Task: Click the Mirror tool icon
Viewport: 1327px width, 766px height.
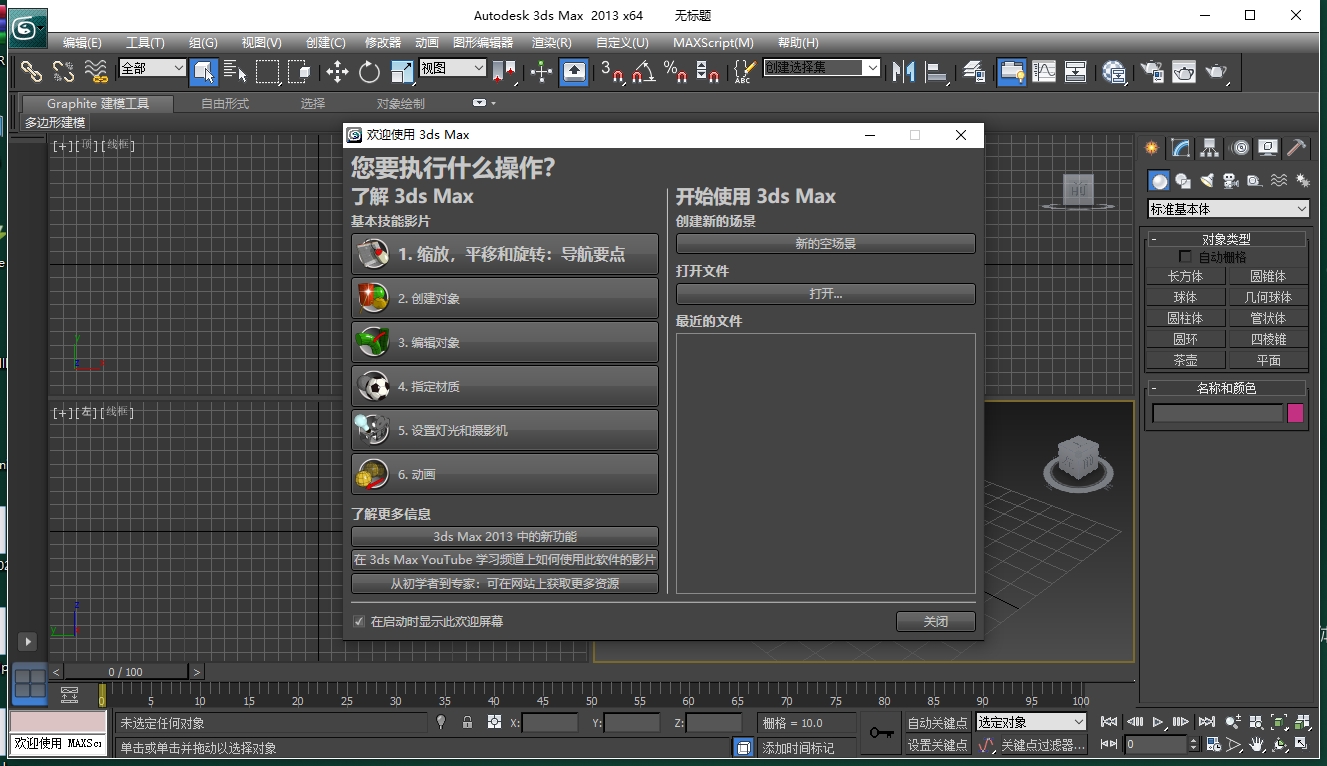Action: [x=903, y=71]
